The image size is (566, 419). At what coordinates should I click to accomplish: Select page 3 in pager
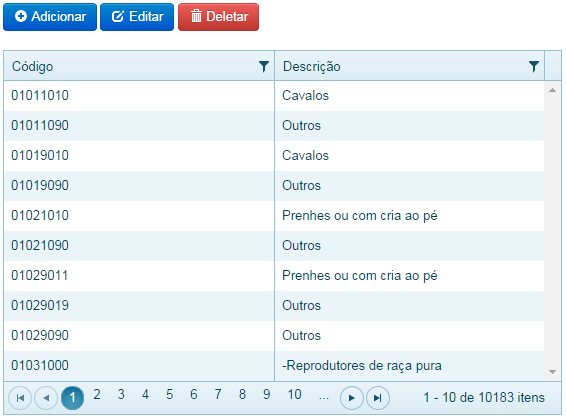(x=121, y=394)
